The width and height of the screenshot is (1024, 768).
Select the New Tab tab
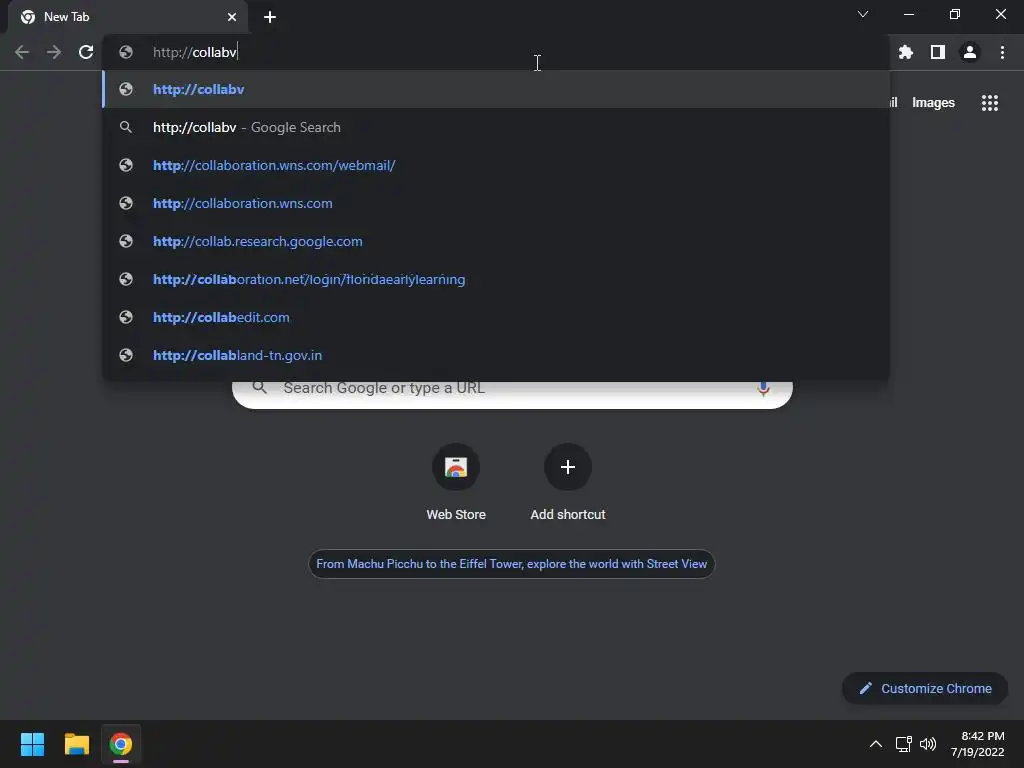click(128, 17)
